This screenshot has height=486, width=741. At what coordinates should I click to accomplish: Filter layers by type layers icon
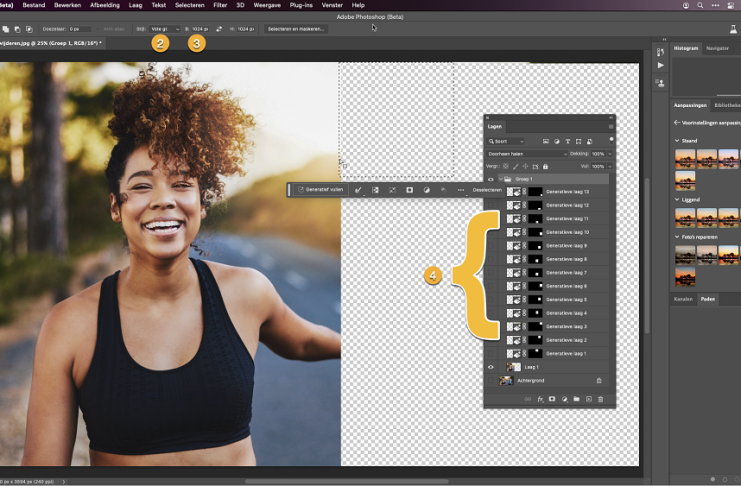click(x=568, y=141)
